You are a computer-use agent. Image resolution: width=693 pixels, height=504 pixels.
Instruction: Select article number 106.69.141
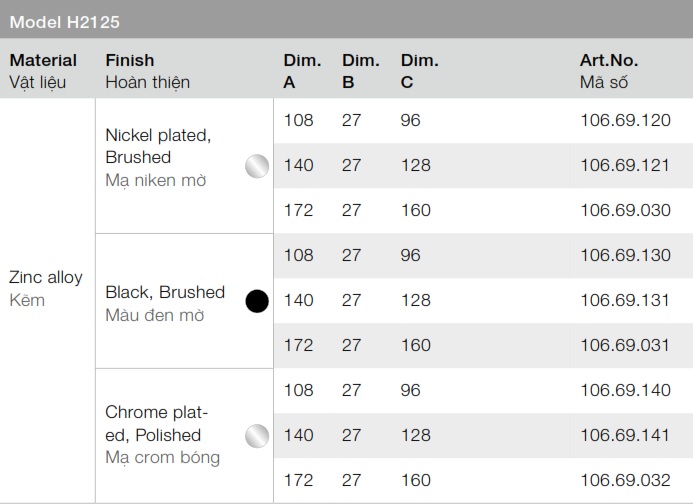coord(625,435)
